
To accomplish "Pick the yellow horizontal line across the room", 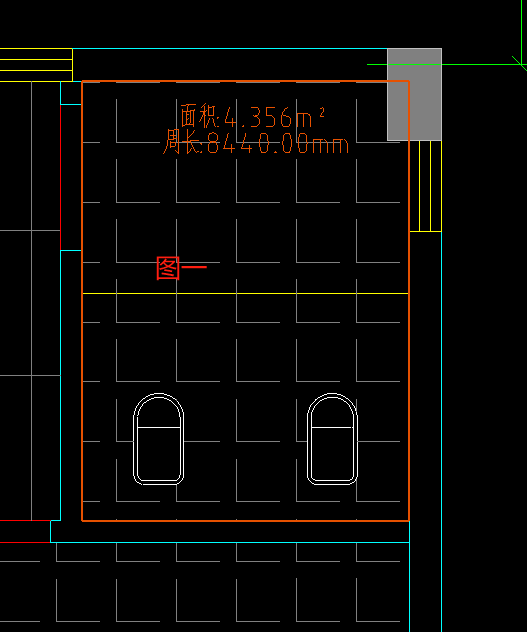I will pos(246,293).
